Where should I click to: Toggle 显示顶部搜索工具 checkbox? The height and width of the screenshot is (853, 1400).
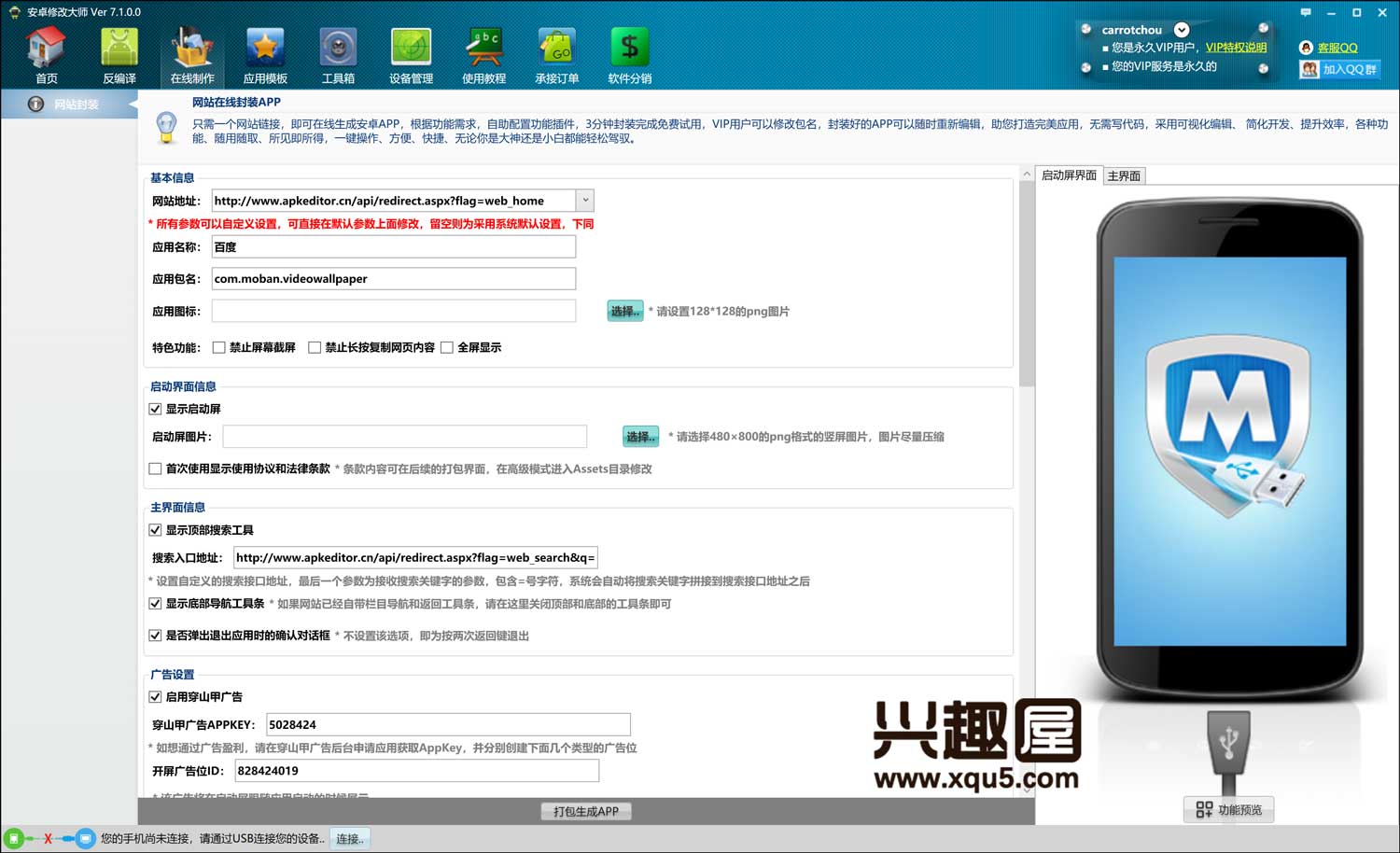[155, 530]
